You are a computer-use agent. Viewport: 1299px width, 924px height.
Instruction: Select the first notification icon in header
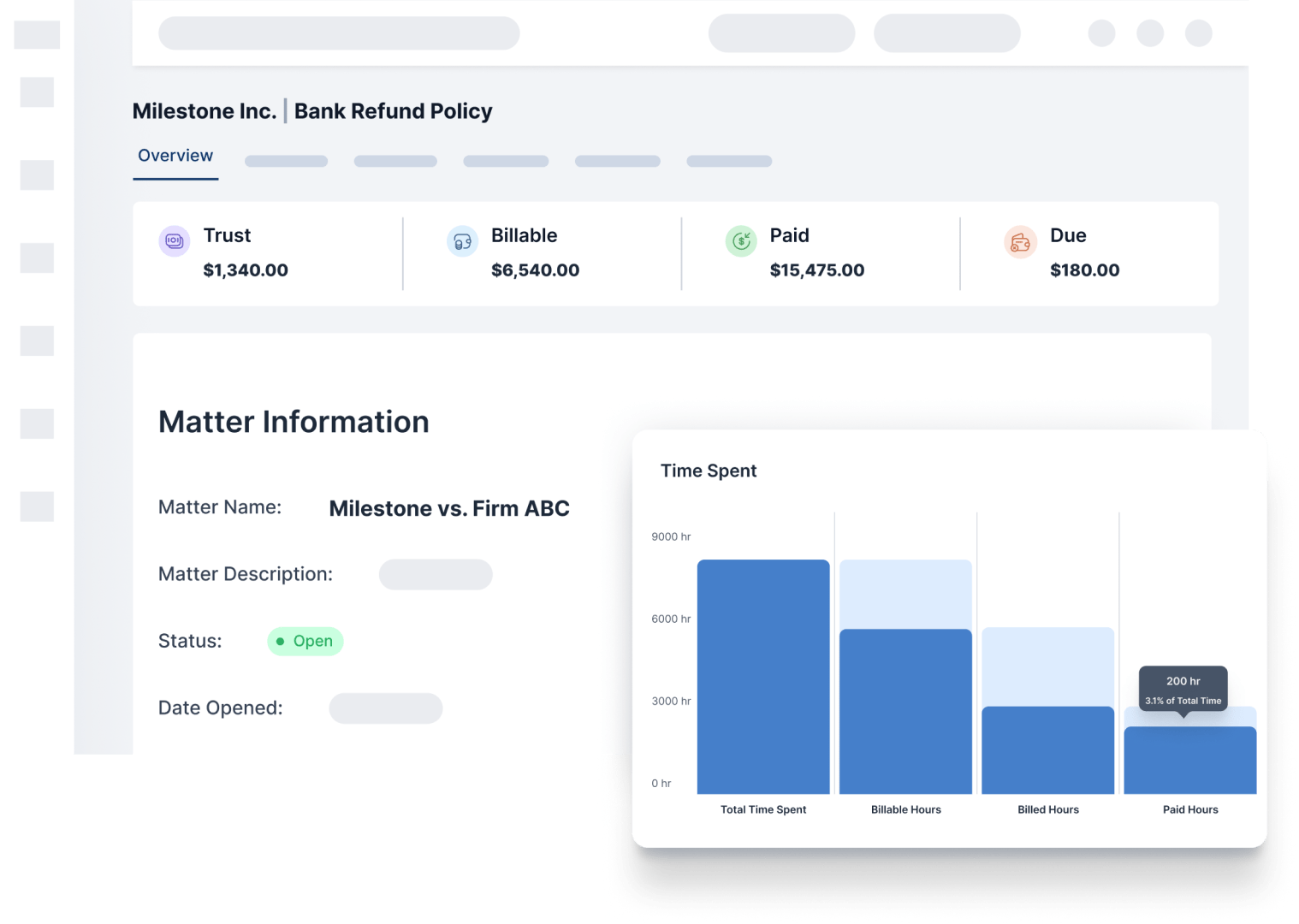click(1102, 33)
